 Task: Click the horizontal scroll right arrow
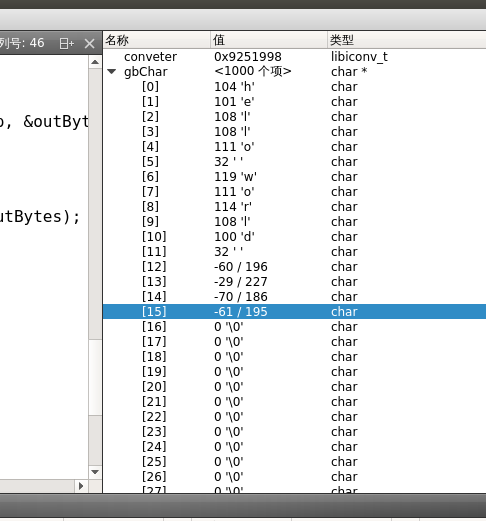[x=81, y=486]
